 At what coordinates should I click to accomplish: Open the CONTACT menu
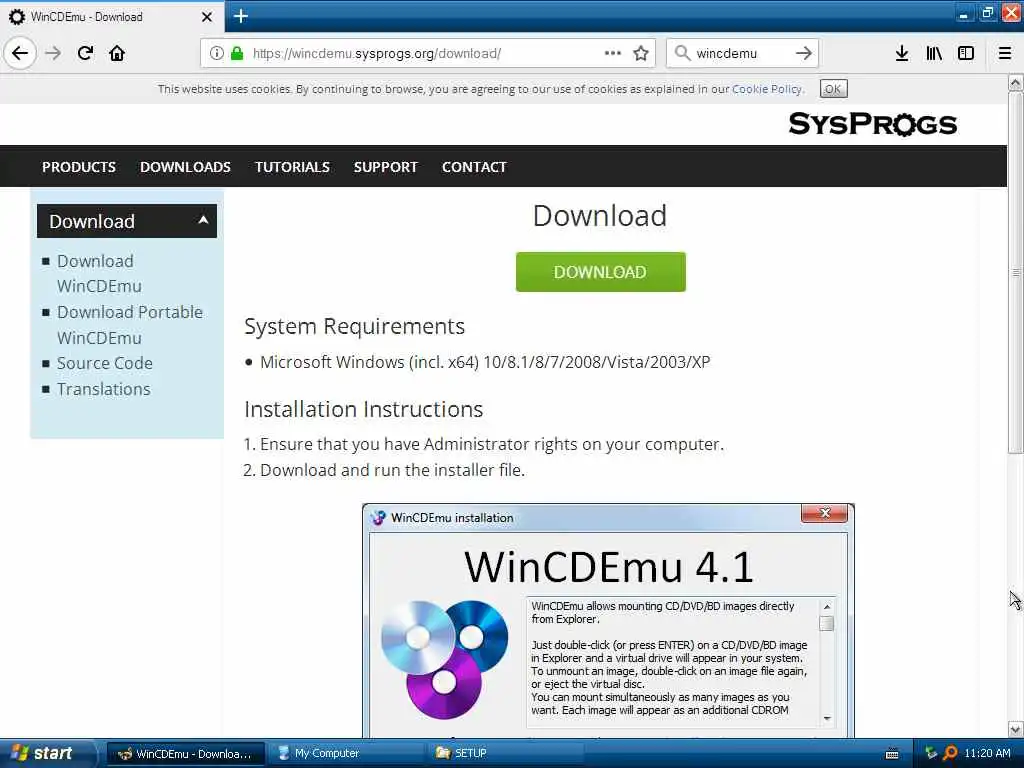(474, 167)
